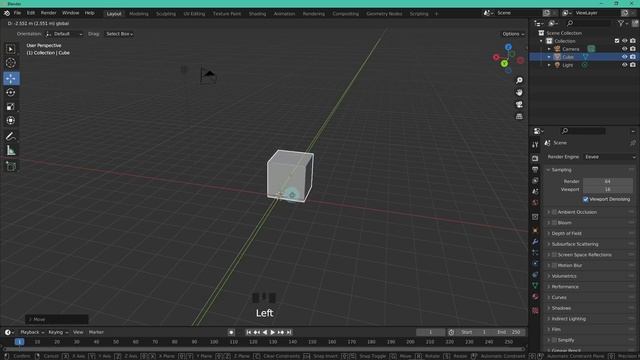Screen dimensions: 640x360
Task: Open the Keying menu in timeline
Action: 58,333
